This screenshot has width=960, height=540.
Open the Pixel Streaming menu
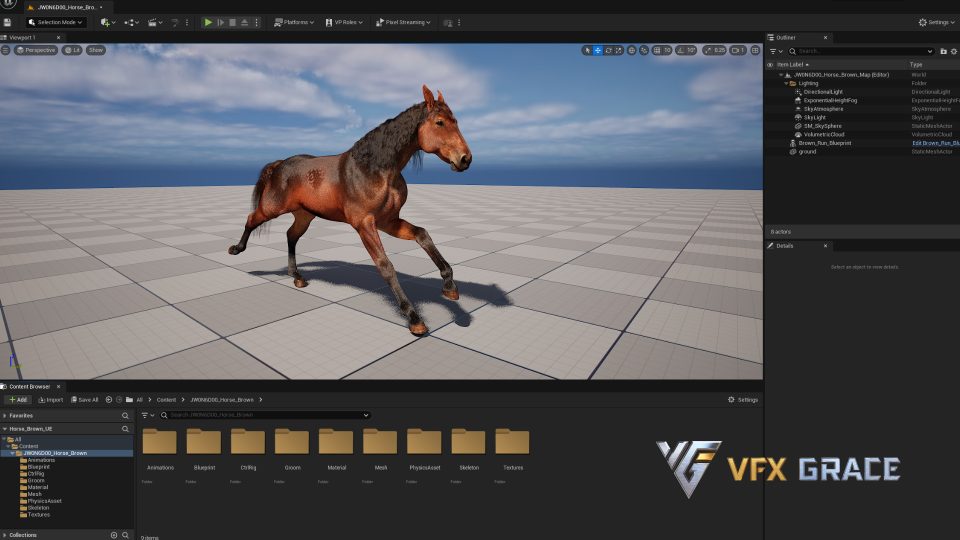pyautogui.click(x=403, y=23)
